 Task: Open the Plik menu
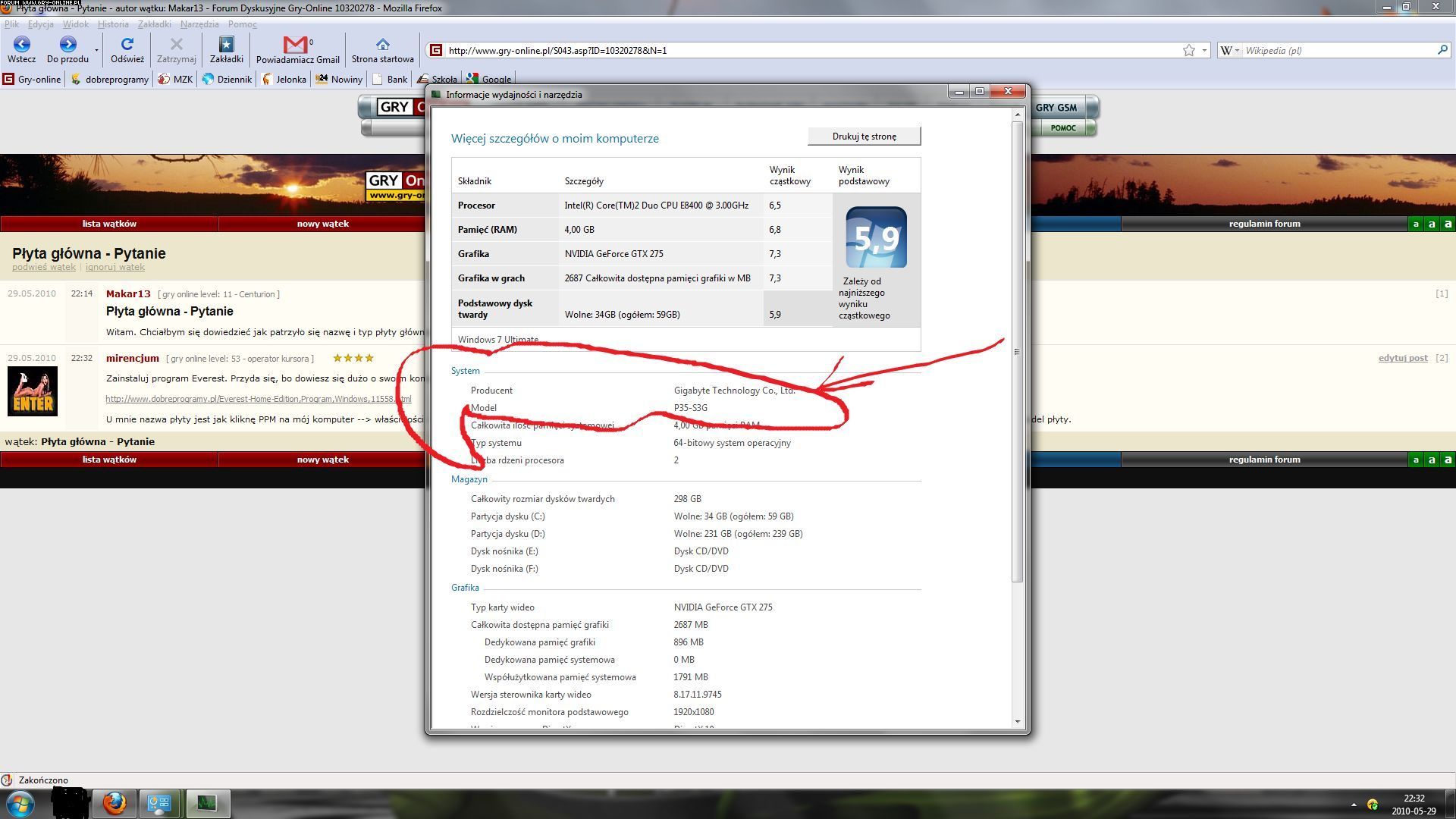pos(12,24)
